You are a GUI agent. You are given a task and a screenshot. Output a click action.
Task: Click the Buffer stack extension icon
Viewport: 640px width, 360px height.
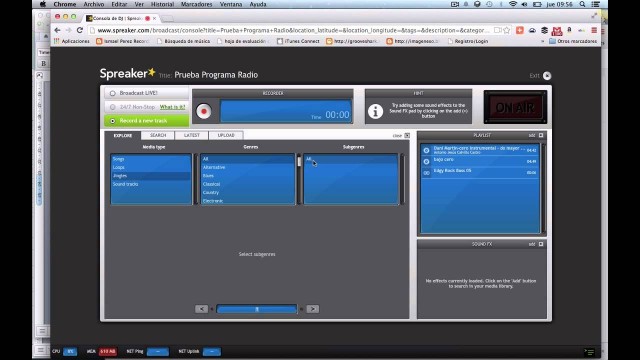click(544, 30)
